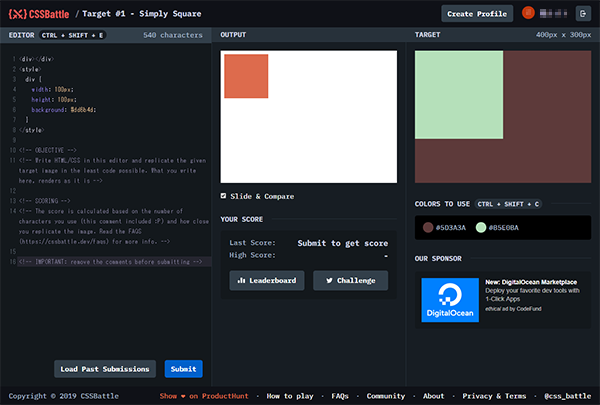Click the CTRL + SHIFT + E shortcut badge
The image size is (600, 405).
pos(72,35)
